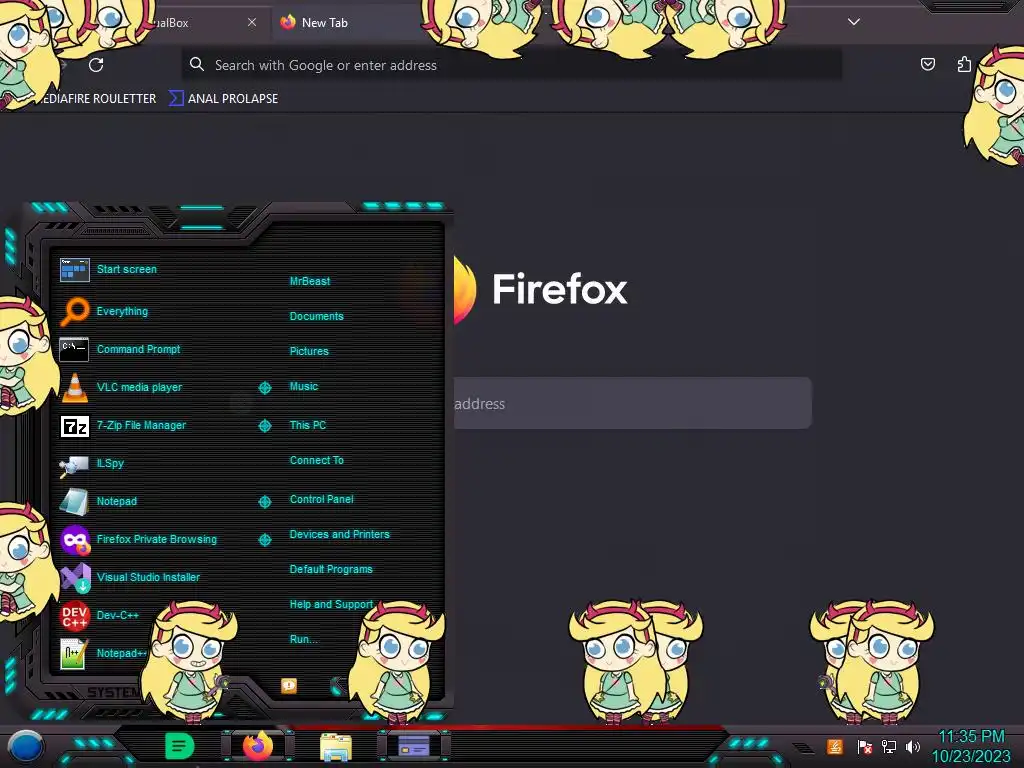Expand VLC media player jump list arrow

[264, 388]
